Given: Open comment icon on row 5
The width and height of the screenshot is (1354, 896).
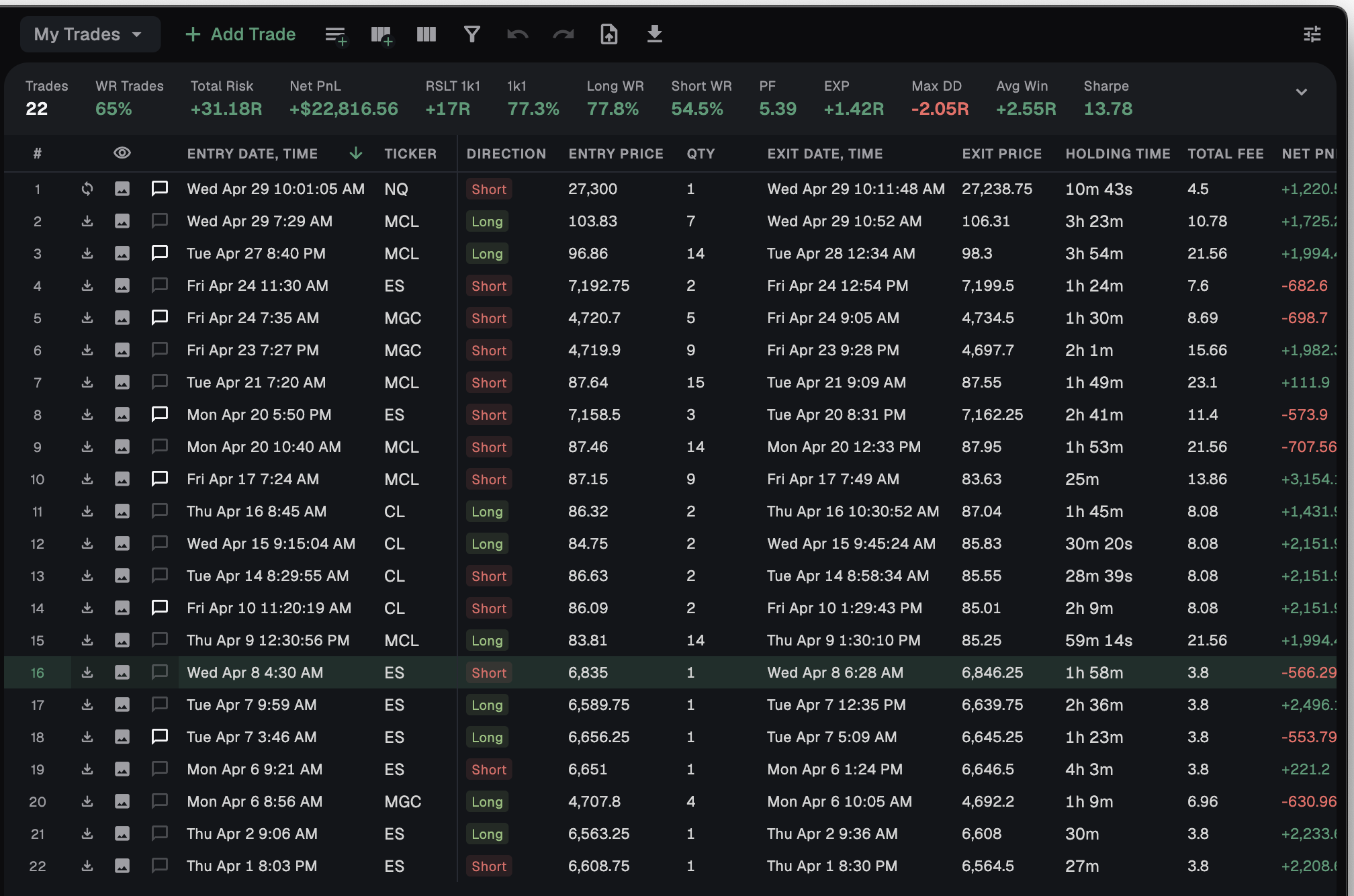Looking at the screenshot, I should pyautogui.click(x=160, y=318).
